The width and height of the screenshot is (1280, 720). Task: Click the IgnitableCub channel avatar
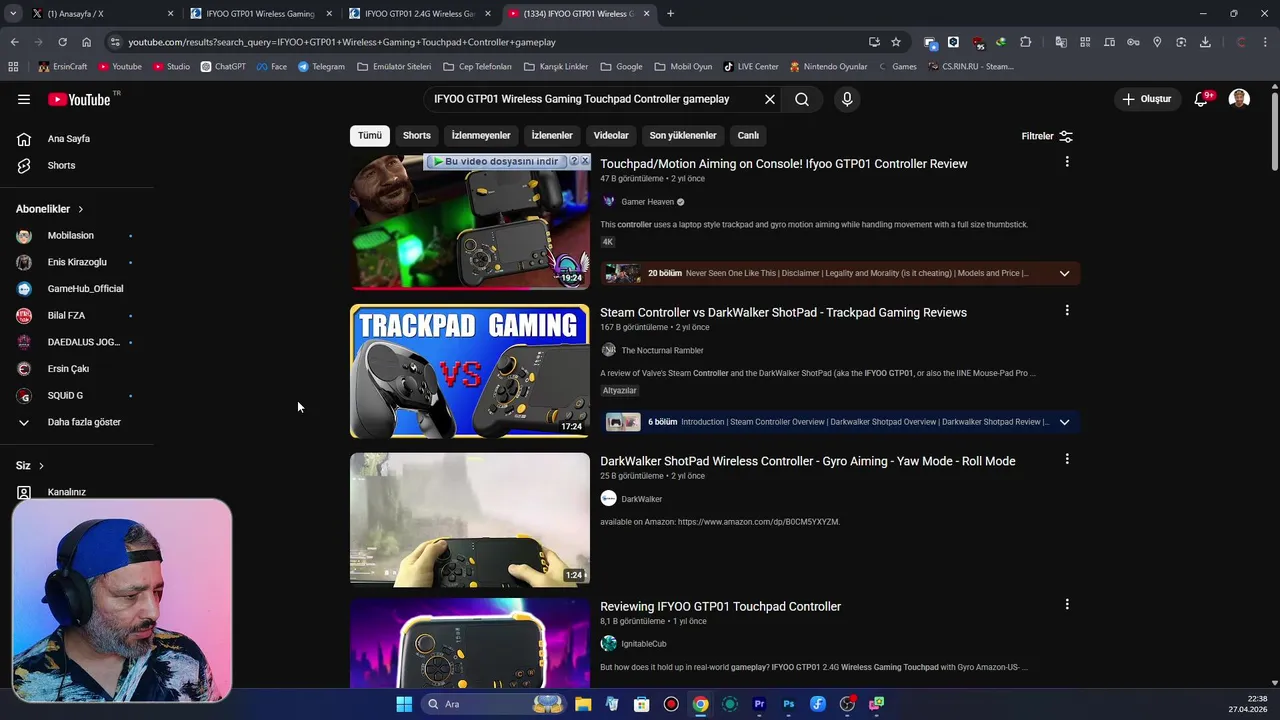point(608,643)
